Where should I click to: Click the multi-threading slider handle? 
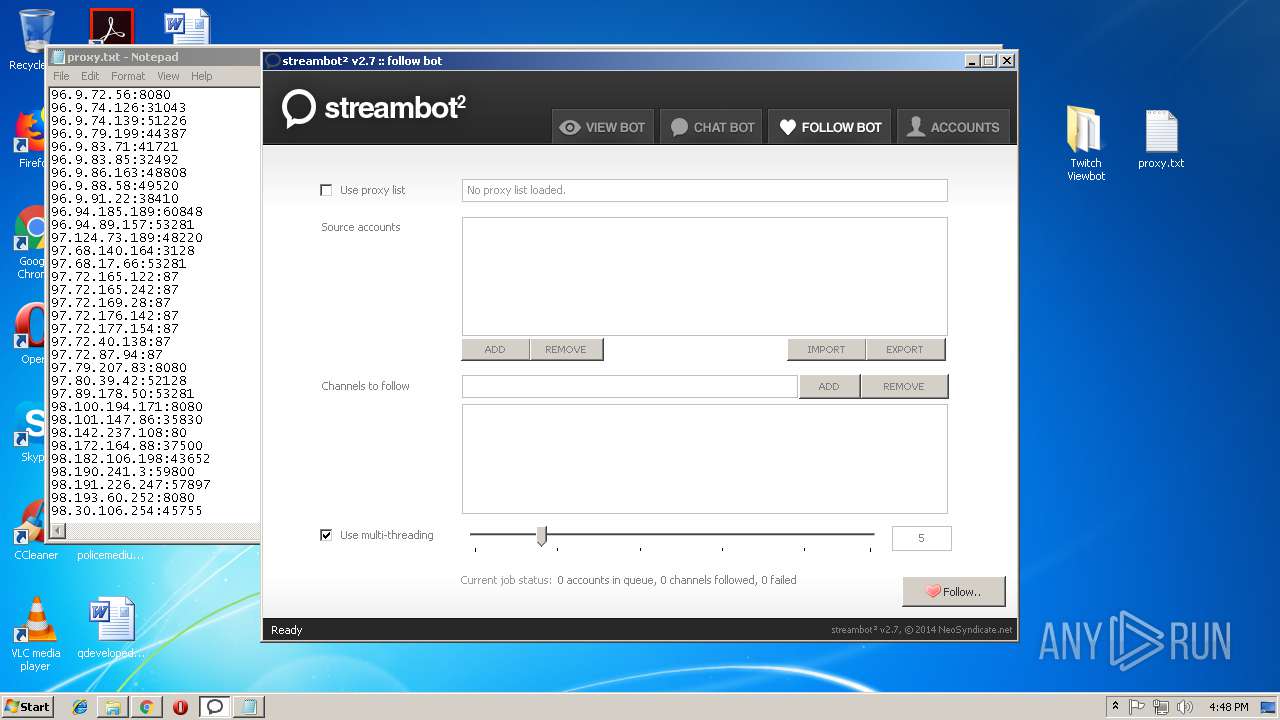click(541, 536)
